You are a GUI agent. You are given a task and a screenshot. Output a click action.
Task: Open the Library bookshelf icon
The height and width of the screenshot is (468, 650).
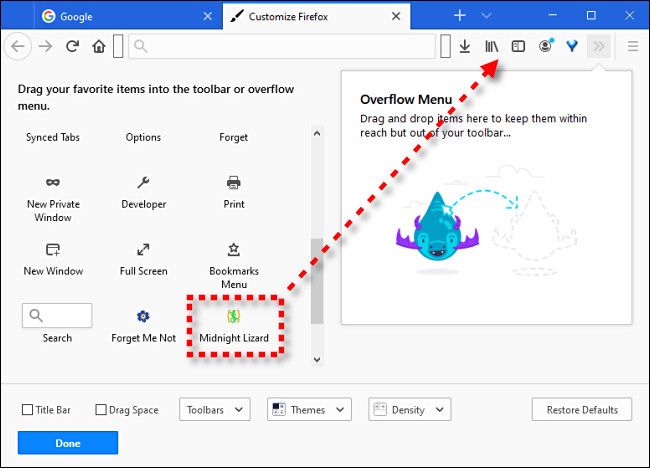pyautogui.click(x=492, y=46)
